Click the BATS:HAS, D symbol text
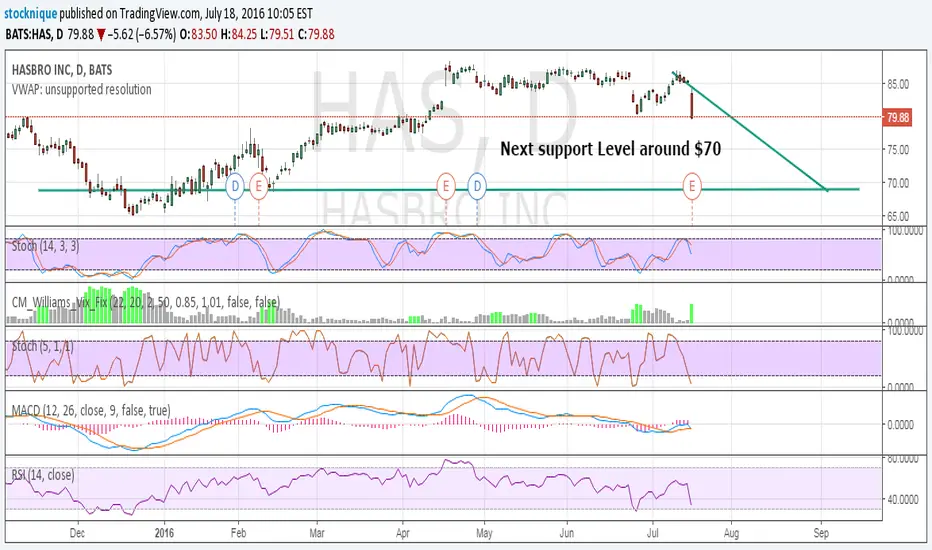This screenshot has width=932, height=550. click(34, 34)
